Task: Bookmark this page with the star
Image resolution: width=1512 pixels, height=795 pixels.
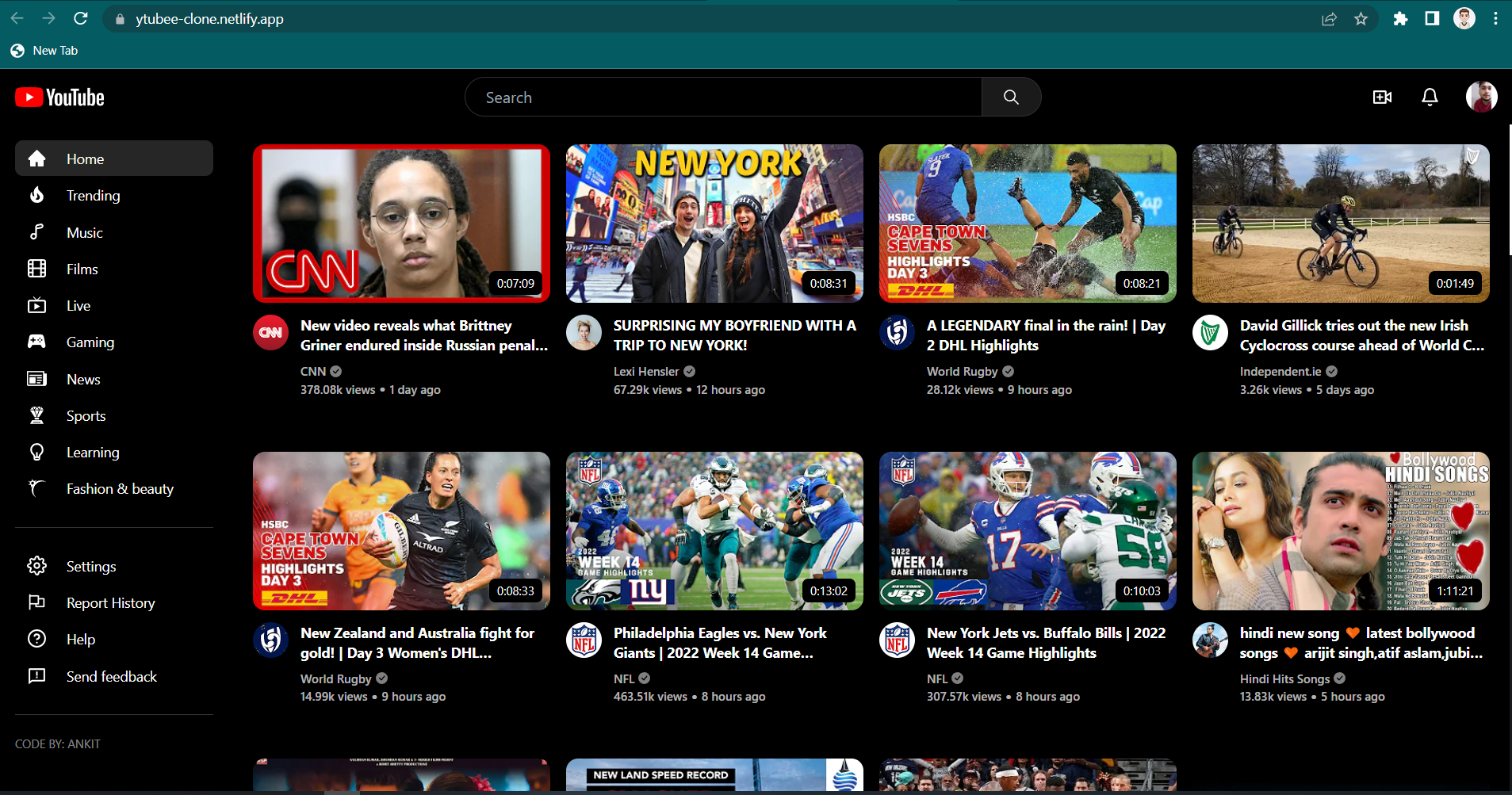Action: [1361, 18]
